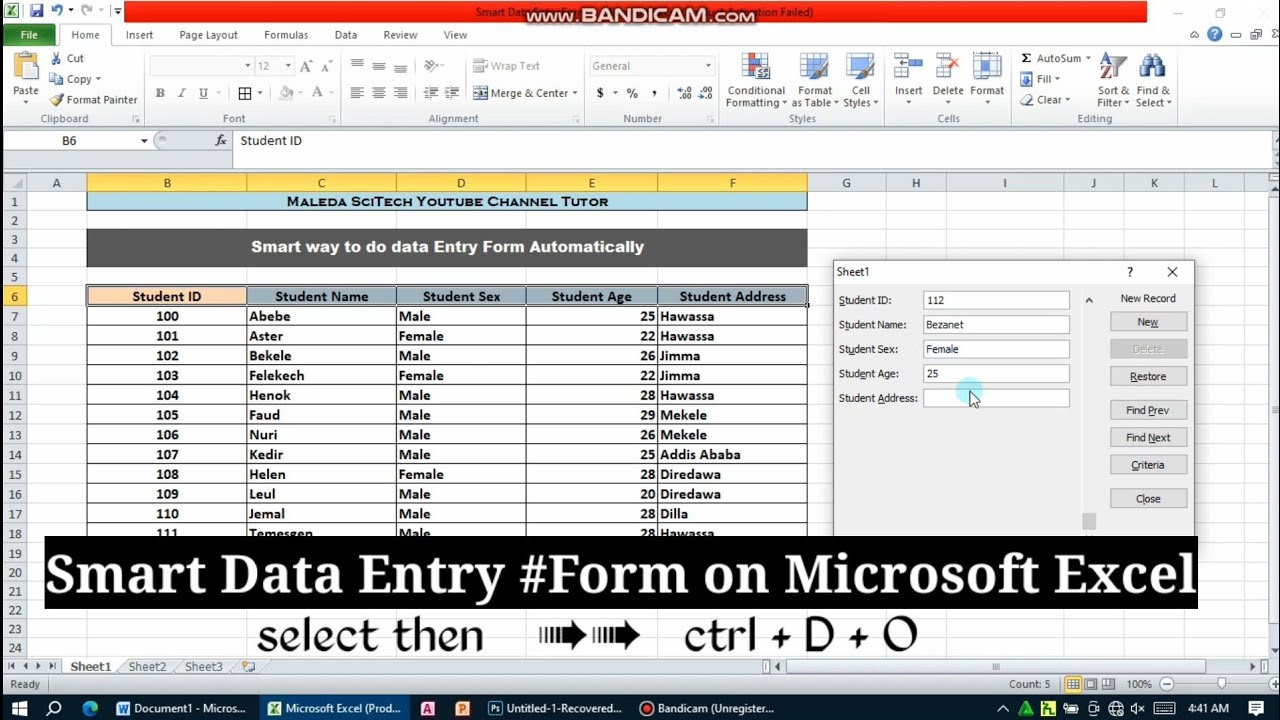Switch to the Data ribbon tab
Image resolution: width=1280 pixels, height=720 pixels.
tap(346, 35)
